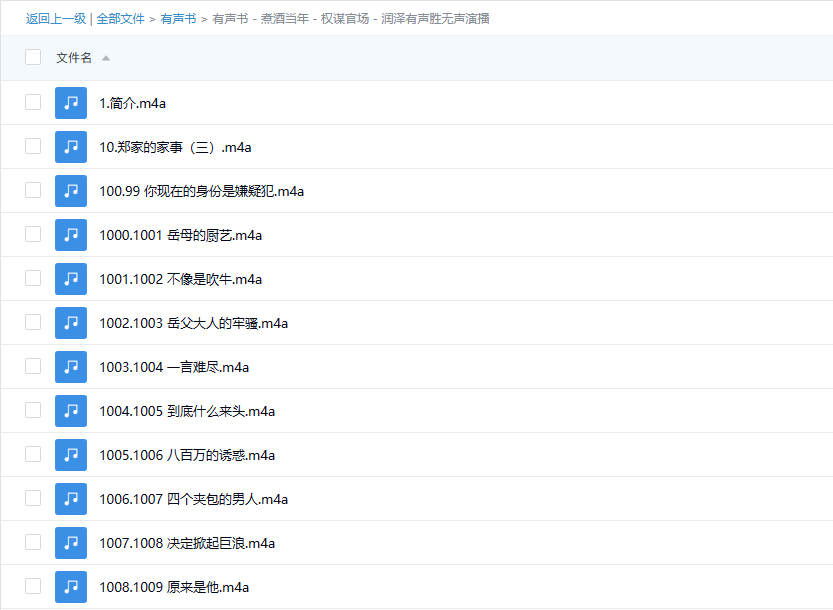Click the audio icon beside 10.郑家的家事（三）.m4a
833x610 pixels.
click(71, 147)
